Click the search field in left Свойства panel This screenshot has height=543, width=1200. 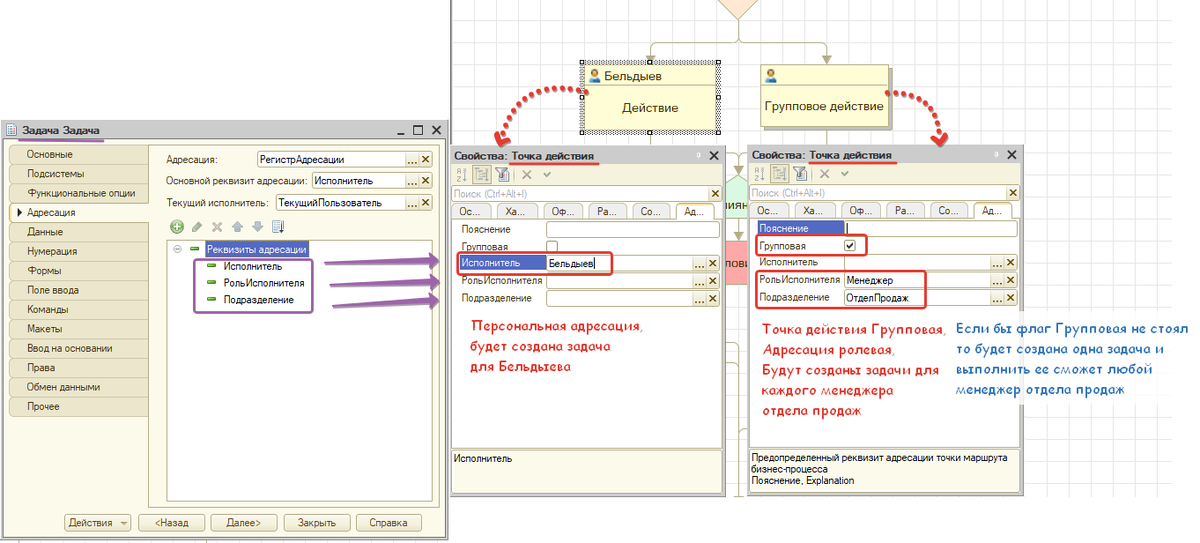[579, 193]
